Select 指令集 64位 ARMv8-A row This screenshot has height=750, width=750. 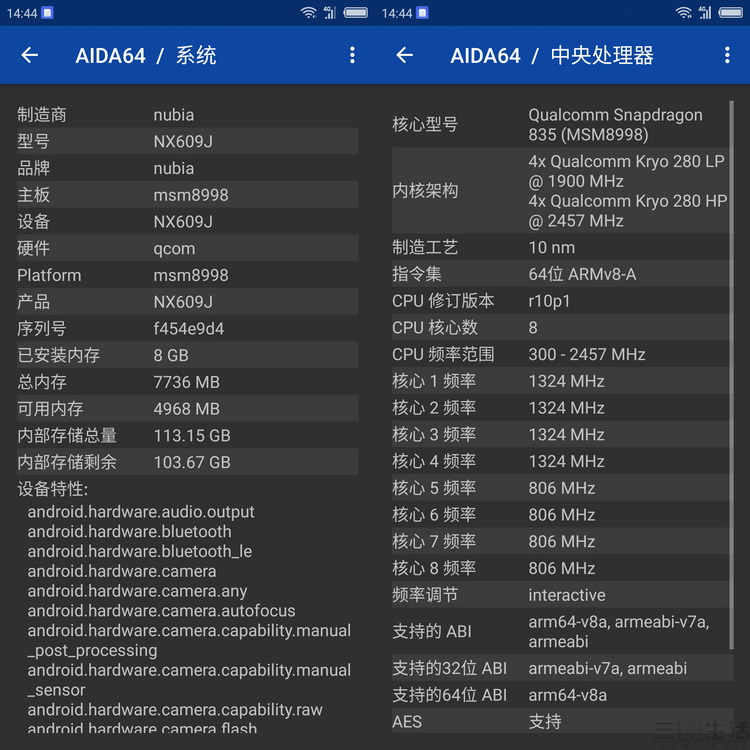tap(562, 274)
